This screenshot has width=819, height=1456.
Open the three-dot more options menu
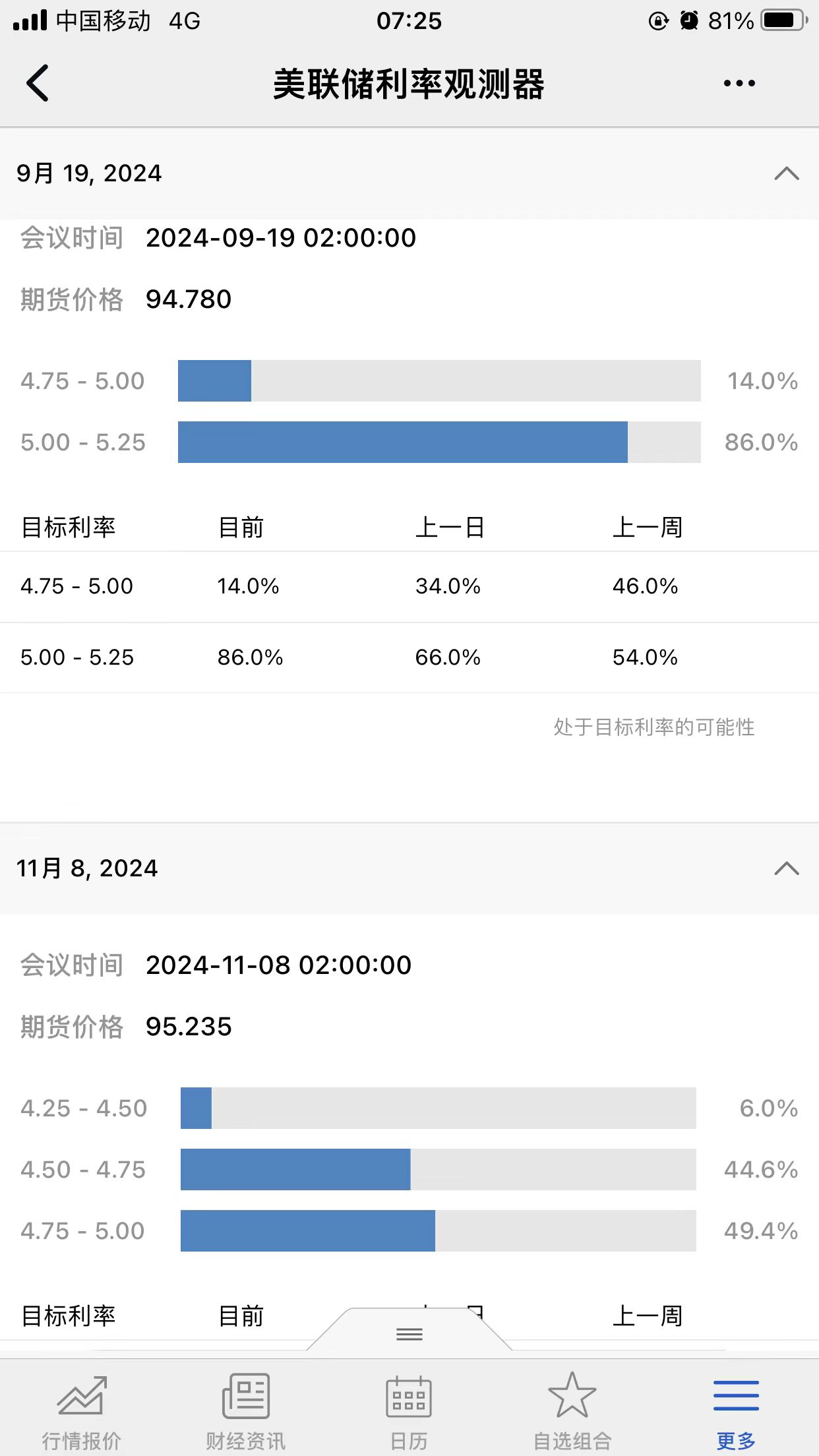739,83
